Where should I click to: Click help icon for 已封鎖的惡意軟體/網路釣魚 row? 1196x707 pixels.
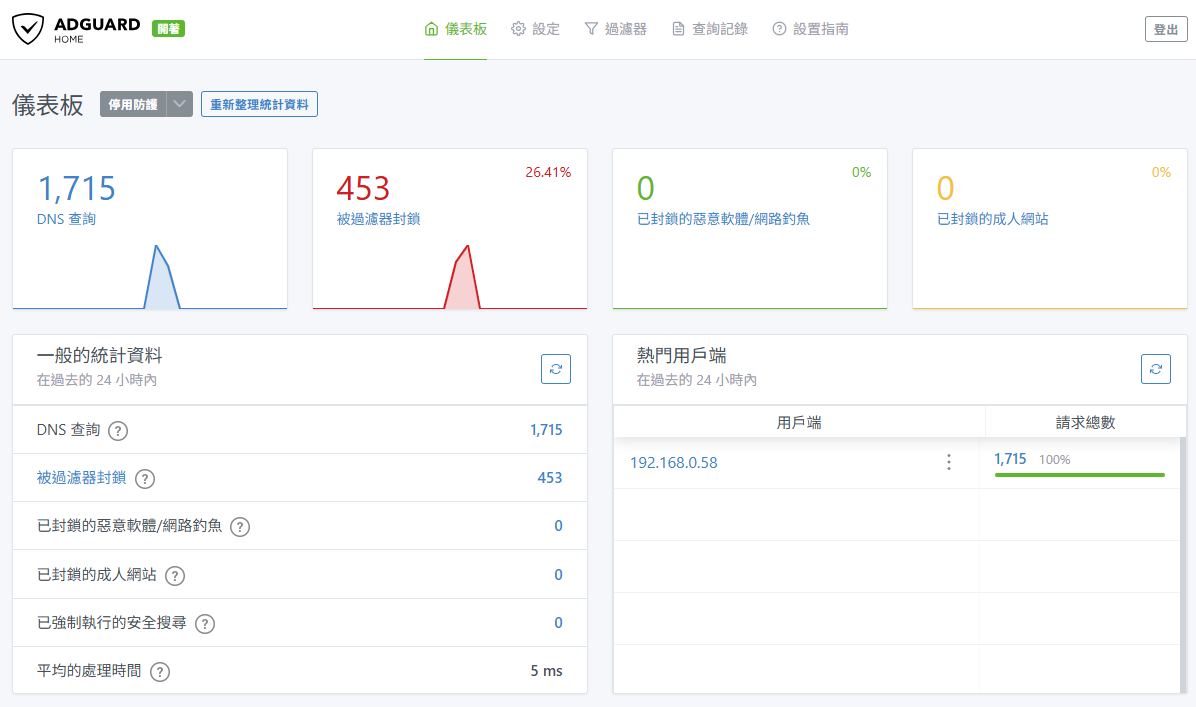click(239, 527)
